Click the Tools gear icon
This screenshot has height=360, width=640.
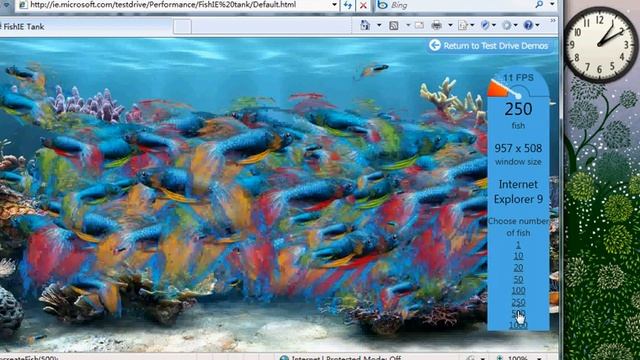click(x=507, y=25)
